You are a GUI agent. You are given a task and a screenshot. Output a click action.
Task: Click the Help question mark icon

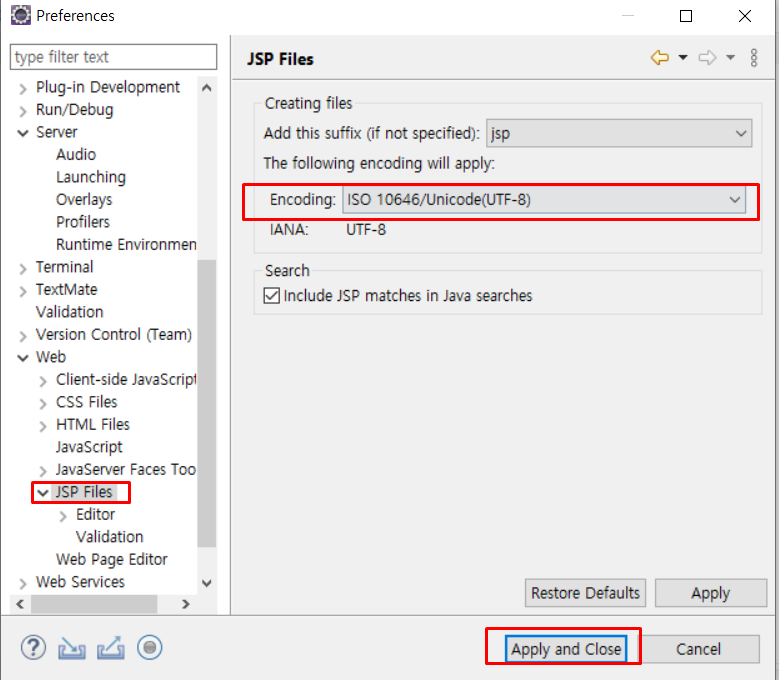tap(33, 648)
